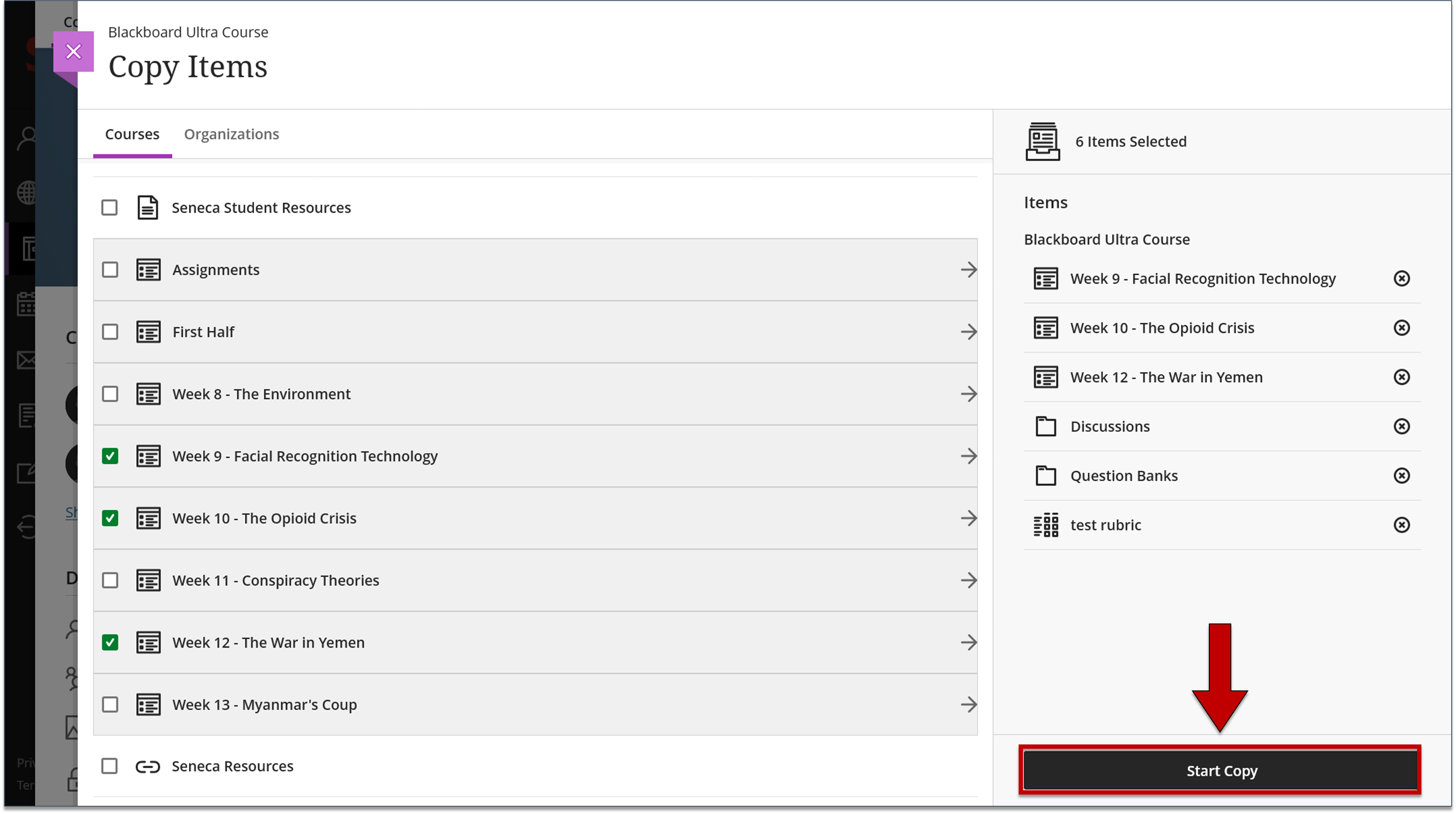The height and width of the screenshot is (814, 1456).
Task: Select the Courses tab
Action: [132, 134]
